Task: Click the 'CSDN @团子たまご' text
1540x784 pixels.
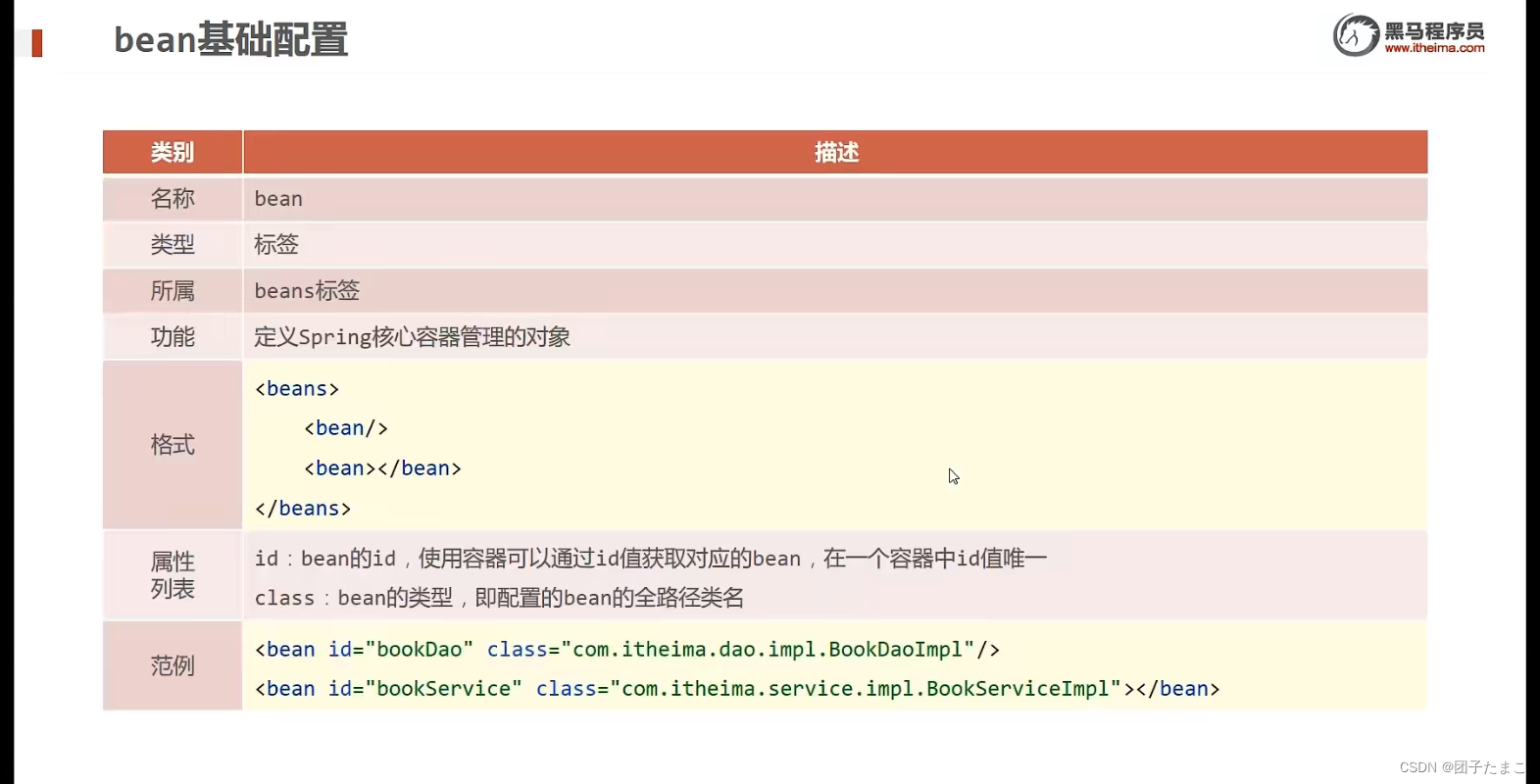Action: pyautogui.click(x=1462, y=767)
